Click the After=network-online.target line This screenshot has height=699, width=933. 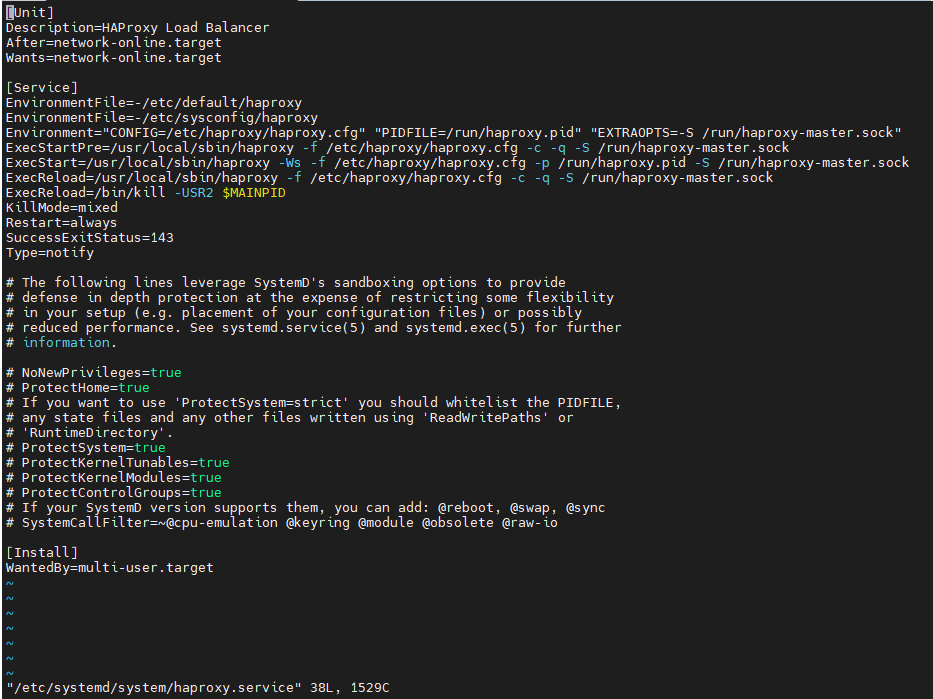pos(114,42)
